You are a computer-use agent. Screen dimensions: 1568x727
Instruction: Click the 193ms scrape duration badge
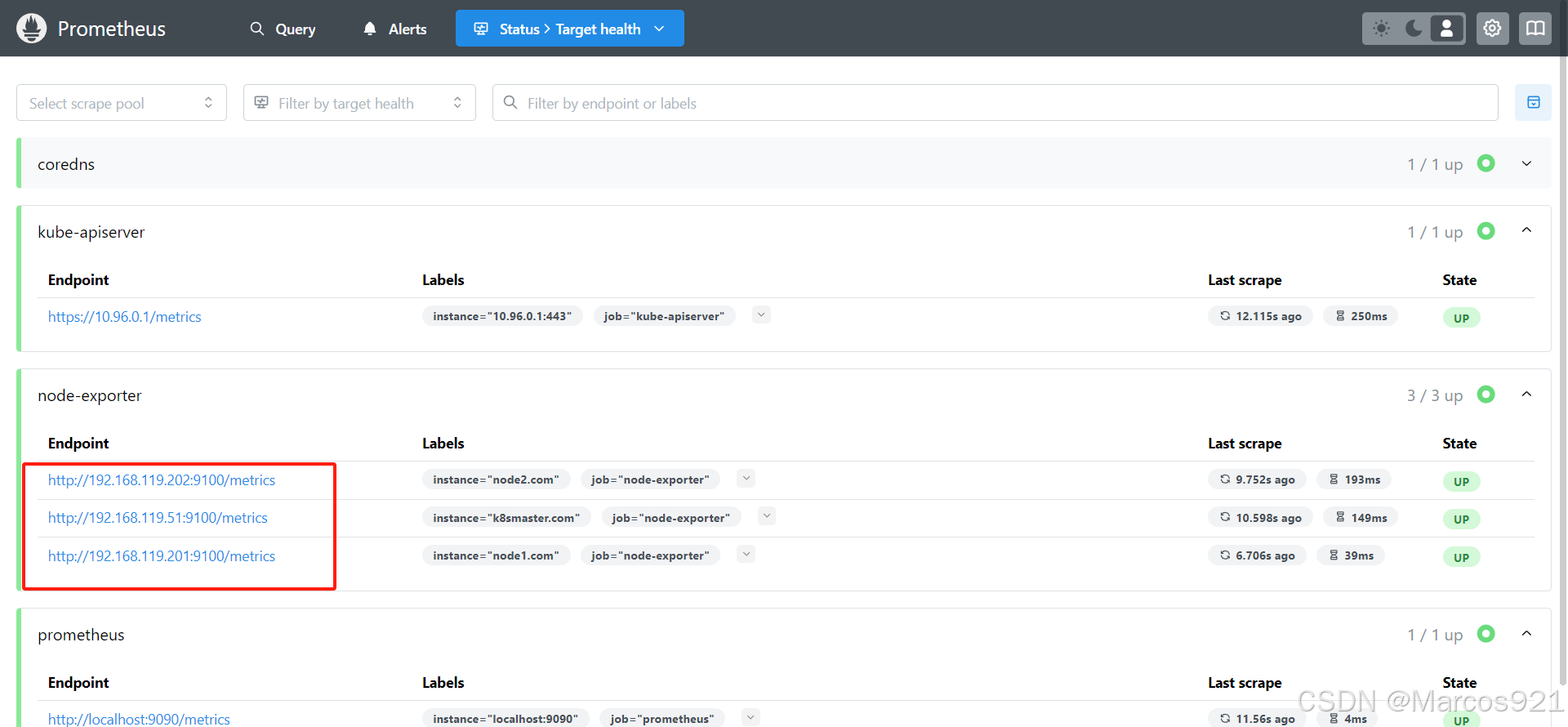tap(1354, 479)
